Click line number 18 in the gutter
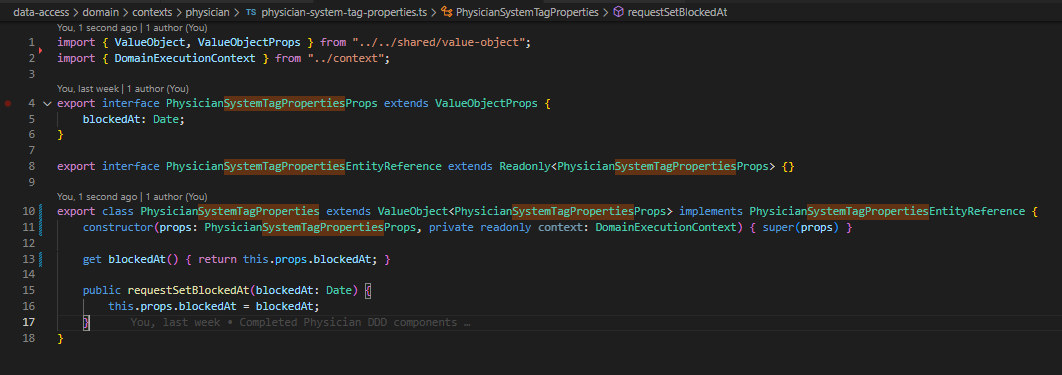The width and height of the screenshot is (1062, 375). [x=28, y=338]
